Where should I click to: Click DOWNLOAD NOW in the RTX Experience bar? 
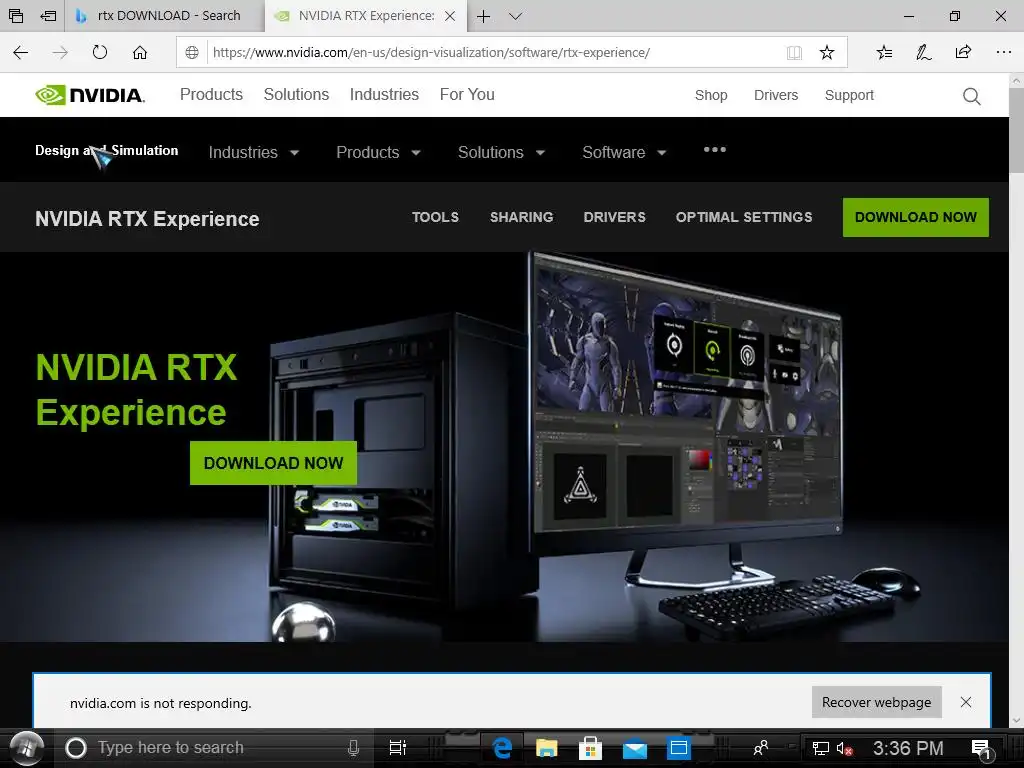point(916,217)
